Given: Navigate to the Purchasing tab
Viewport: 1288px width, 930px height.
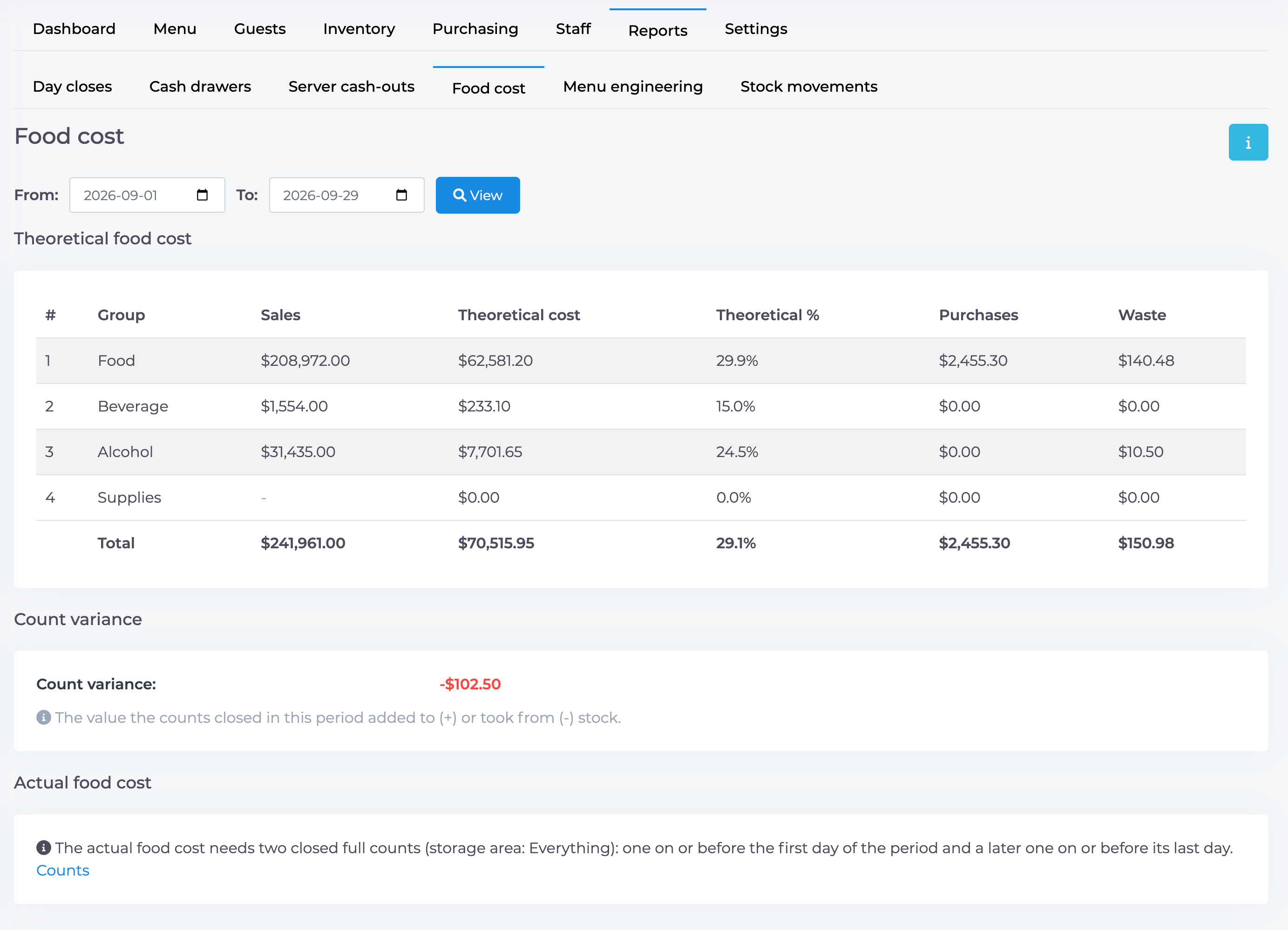Looking at the screenshot, I should [x=475, y=29].
